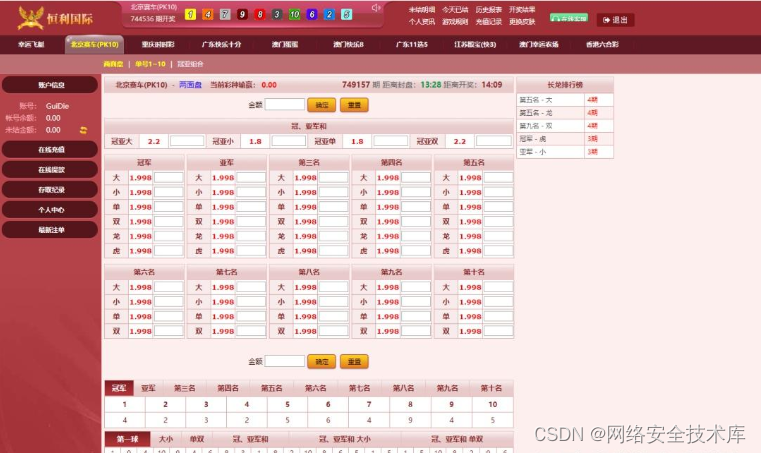Click the upper 确定 confirm button
This screenshot has height=453, width=761.
tap(322, 105)
